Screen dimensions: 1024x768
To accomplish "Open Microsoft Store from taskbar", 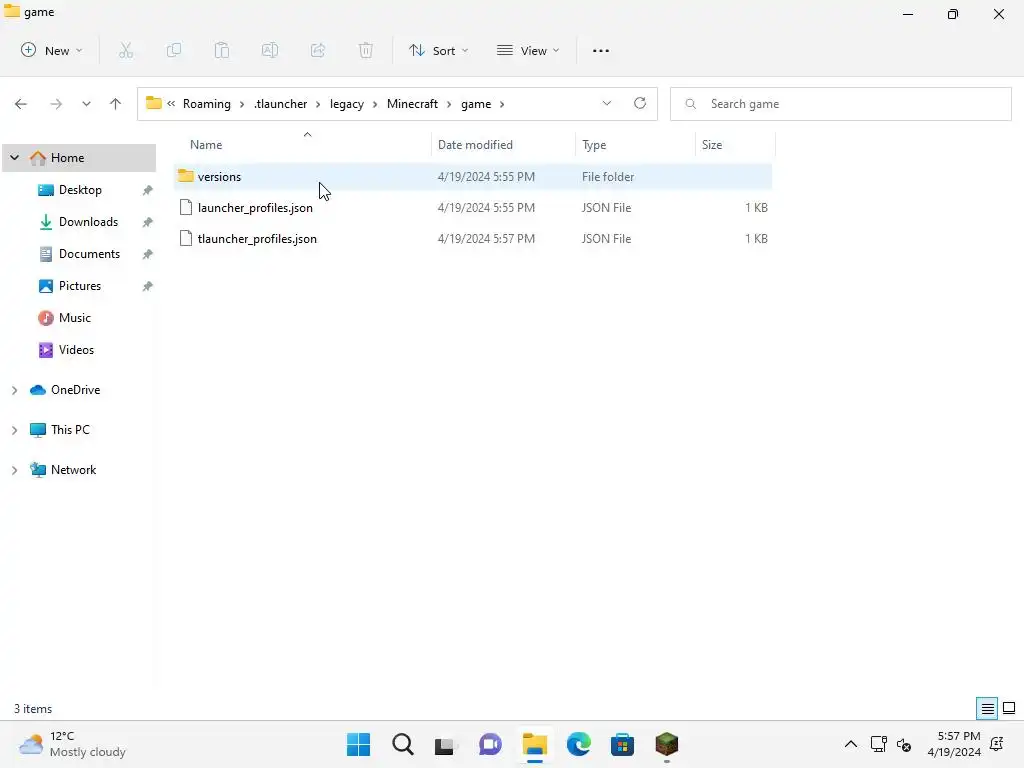I will (622, 744).
